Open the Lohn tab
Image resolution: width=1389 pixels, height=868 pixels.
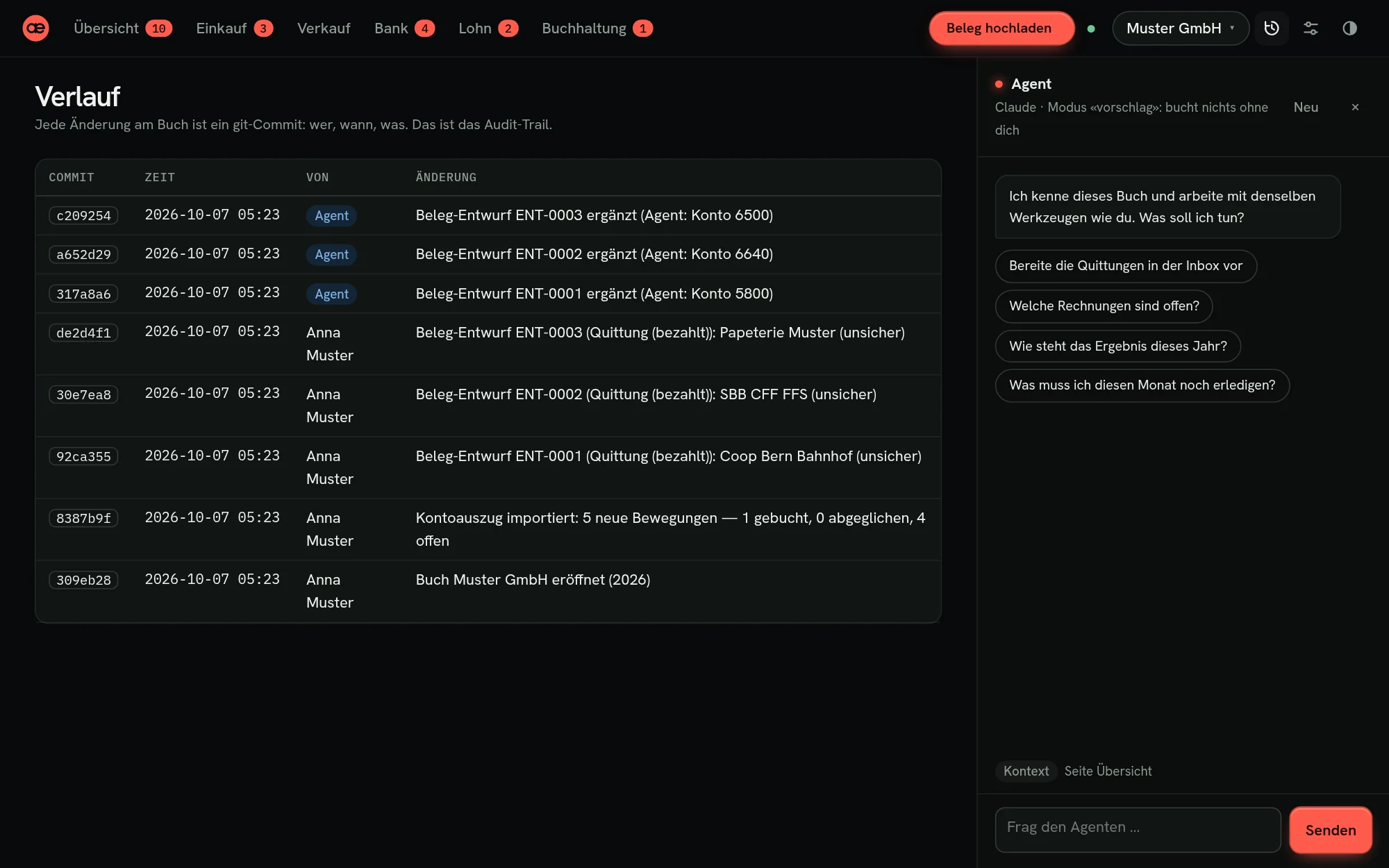(488, 28)
